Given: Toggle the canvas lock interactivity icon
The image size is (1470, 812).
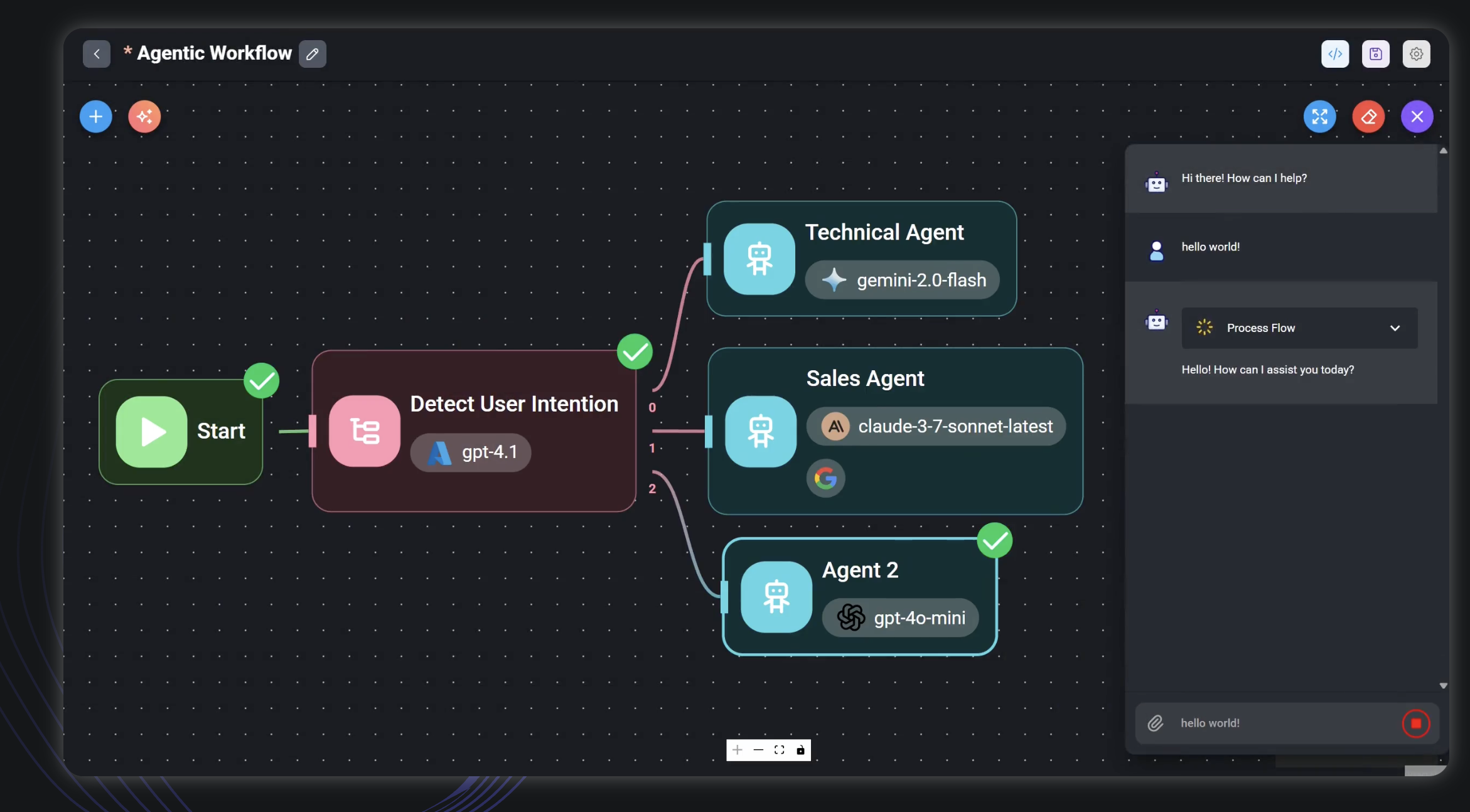Looking at the screenshot, I should pos(800,750).
